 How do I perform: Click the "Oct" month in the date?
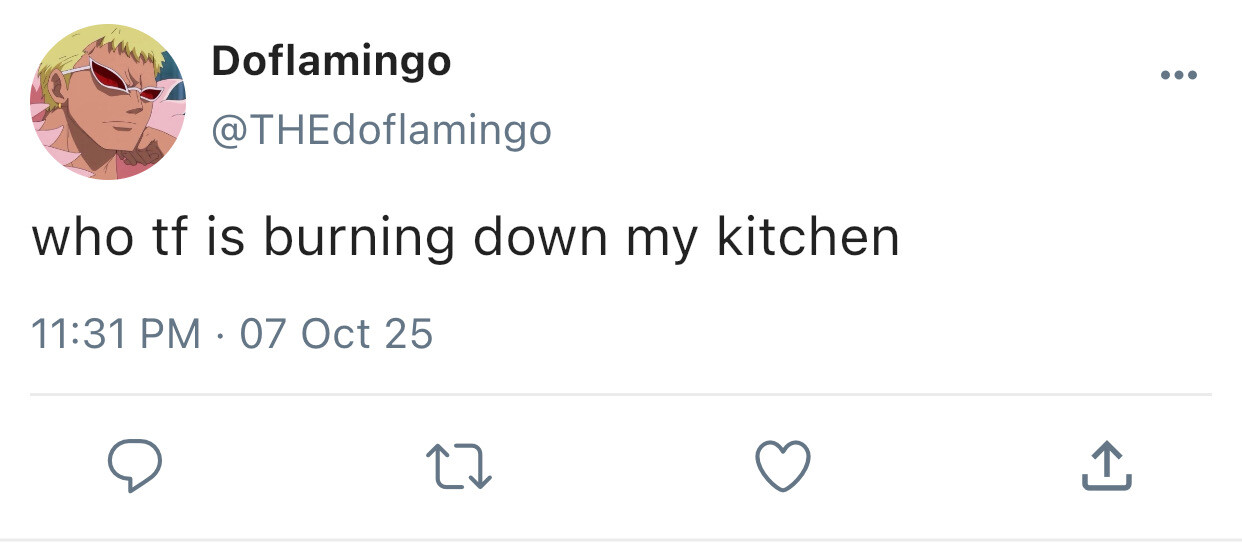(x=336, y=333)
